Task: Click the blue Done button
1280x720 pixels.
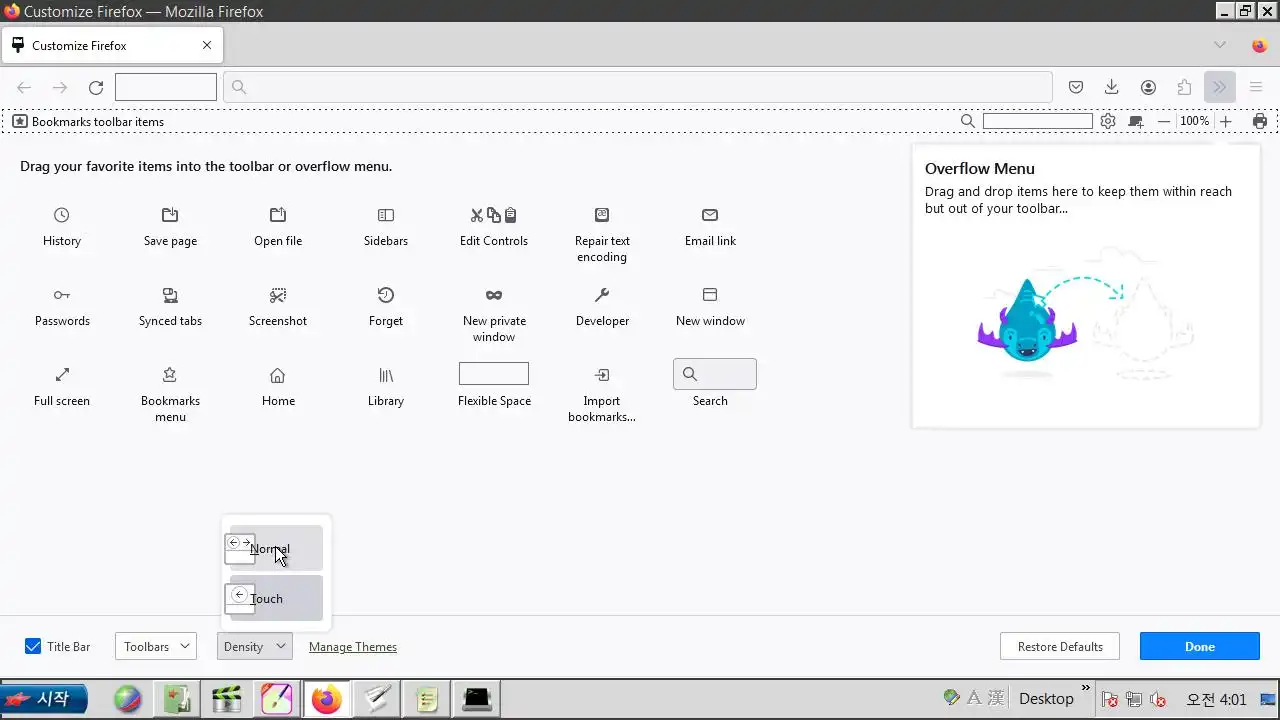Action: tap(1200, 646)
